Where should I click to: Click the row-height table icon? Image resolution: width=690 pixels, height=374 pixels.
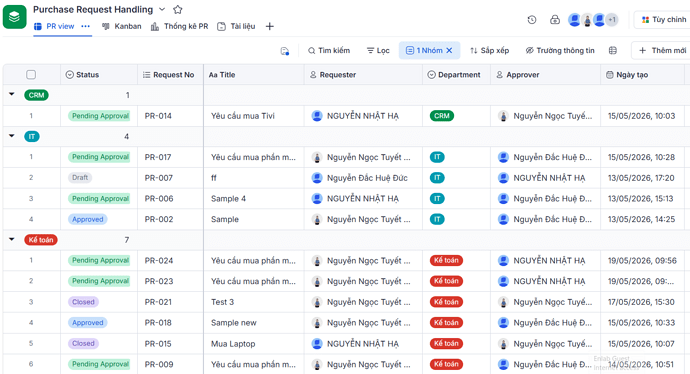613,51
